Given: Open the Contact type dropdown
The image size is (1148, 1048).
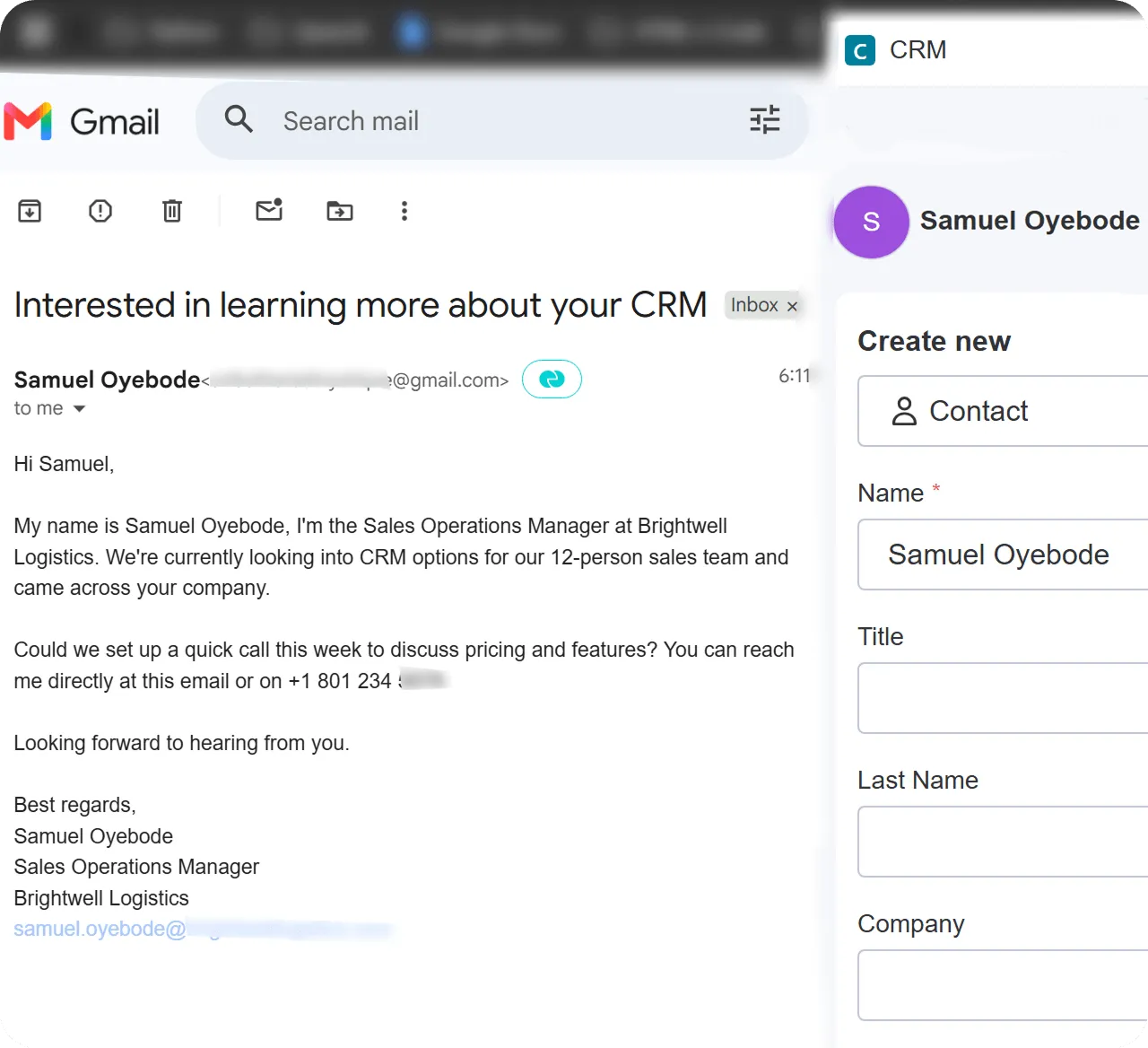Looking at the screenshot, I should click(x=1003, y=411).
